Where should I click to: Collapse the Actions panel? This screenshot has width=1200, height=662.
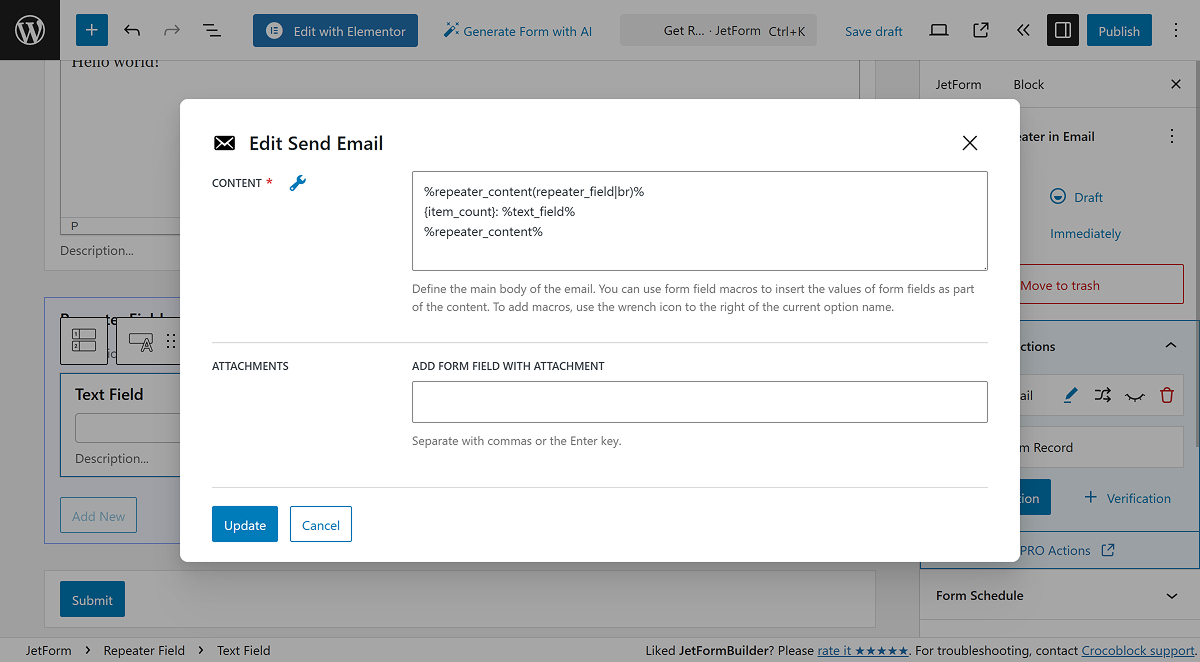point(1170,346)
